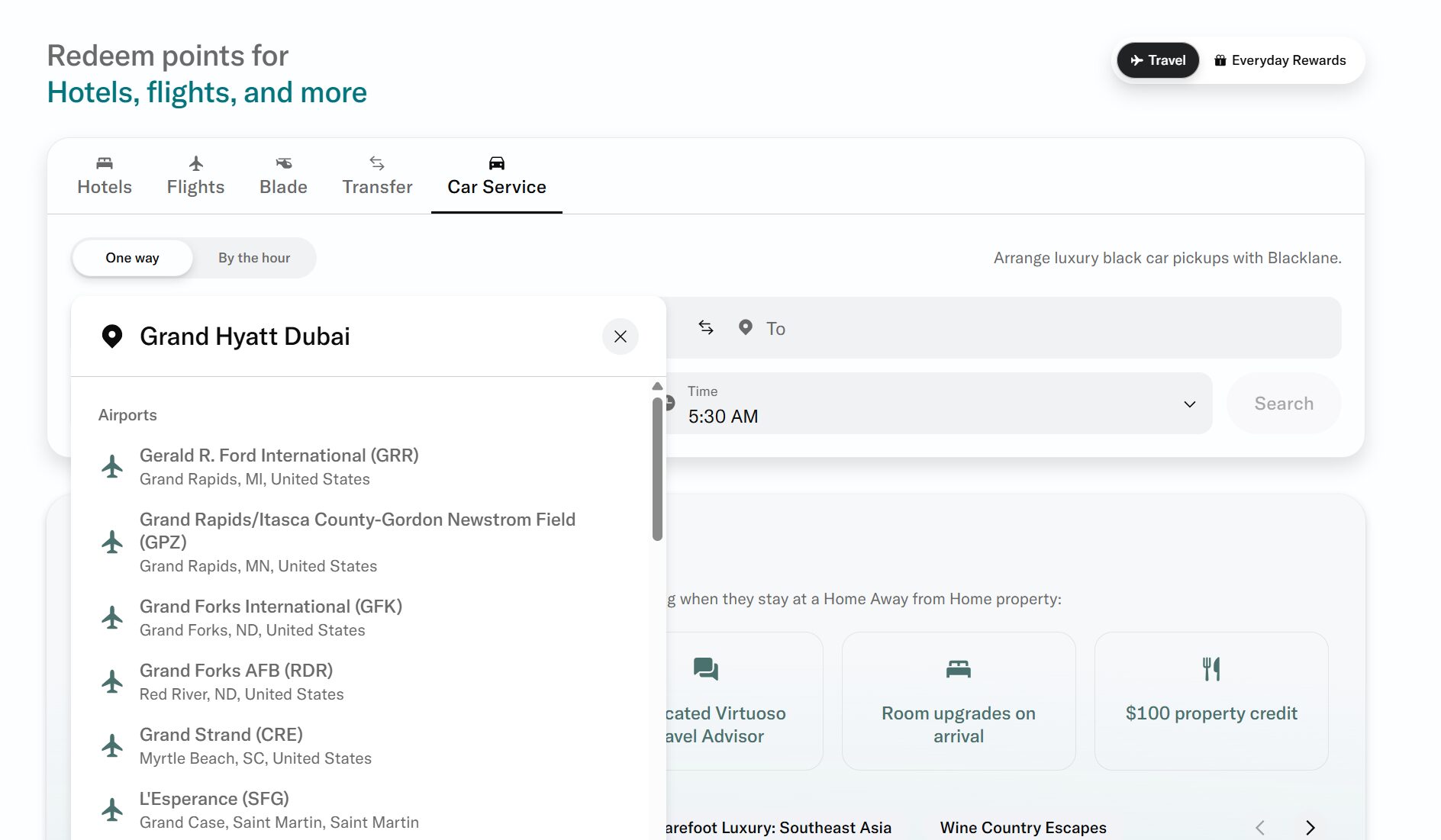The width and height of the screenshot is (1441, 840).
Task: Click the Car Service car icon
Action: tap(497, 163)
